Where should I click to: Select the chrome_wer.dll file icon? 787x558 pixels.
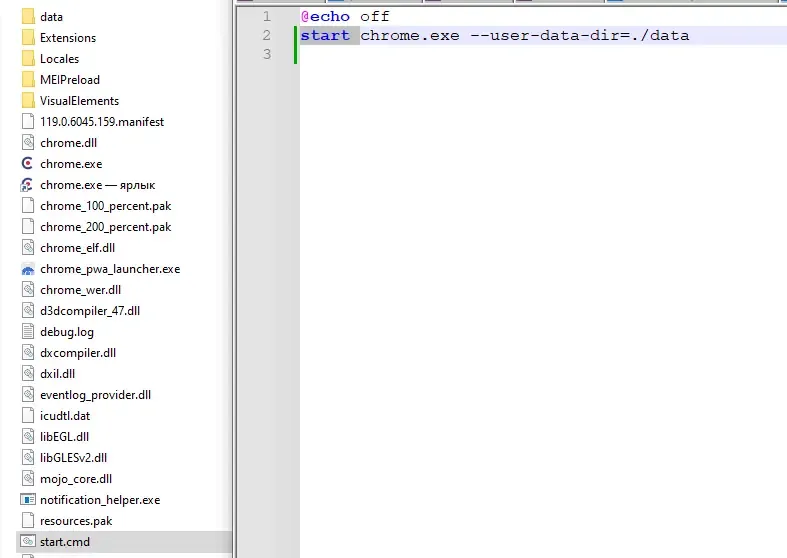[x=28, y=290]
